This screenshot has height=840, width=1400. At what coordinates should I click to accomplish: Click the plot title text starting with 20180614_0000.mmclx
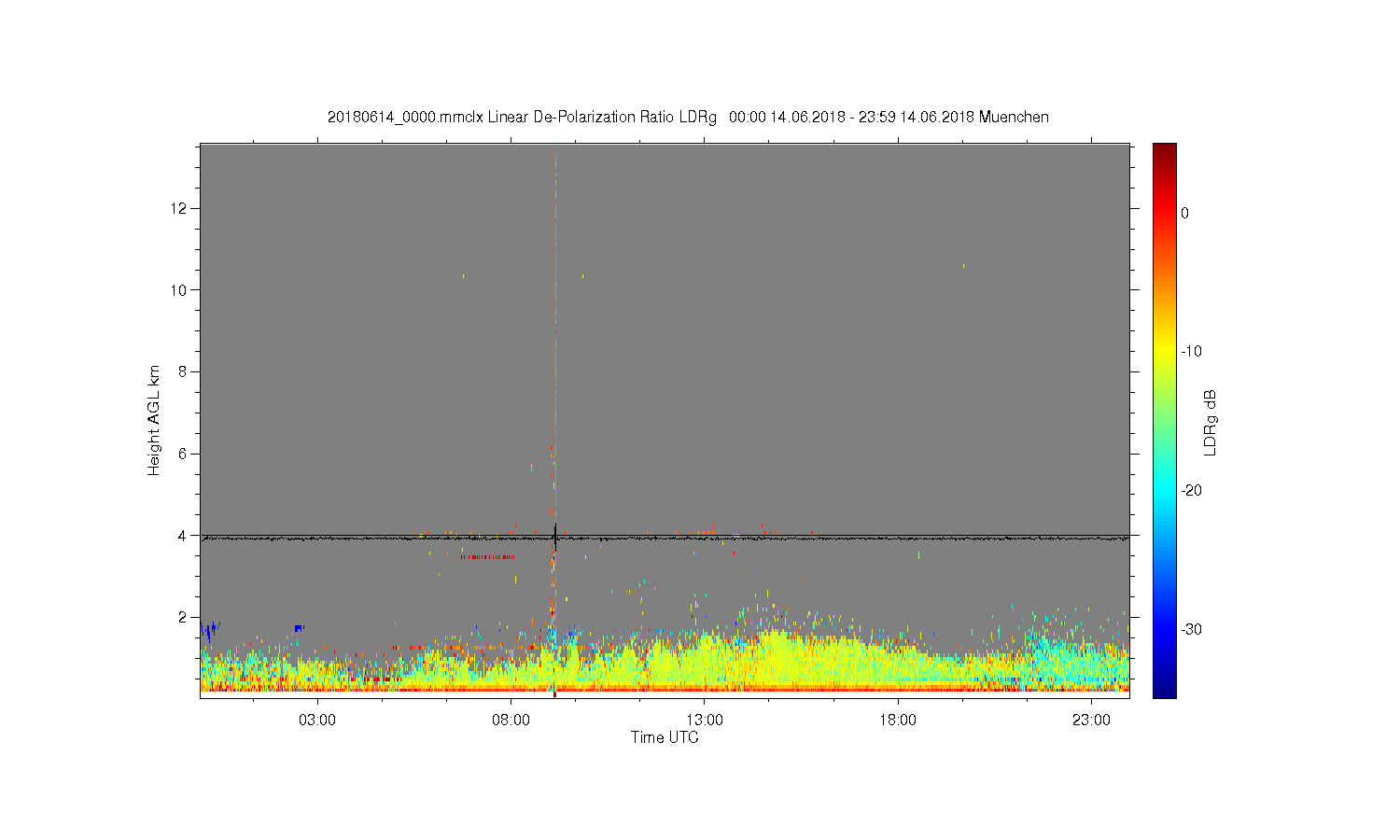tap(688, 118)
